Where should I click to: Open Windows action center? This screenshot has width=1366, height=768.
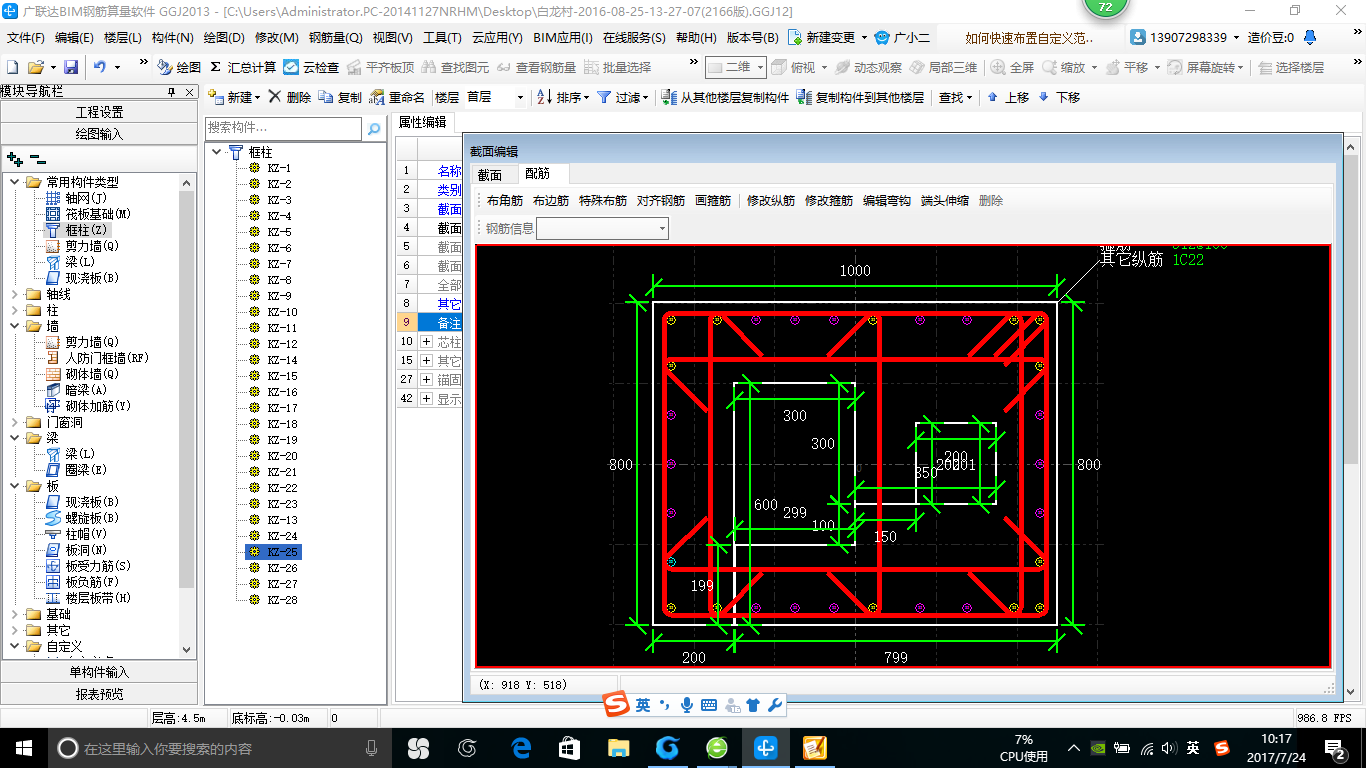(1336, 748)
